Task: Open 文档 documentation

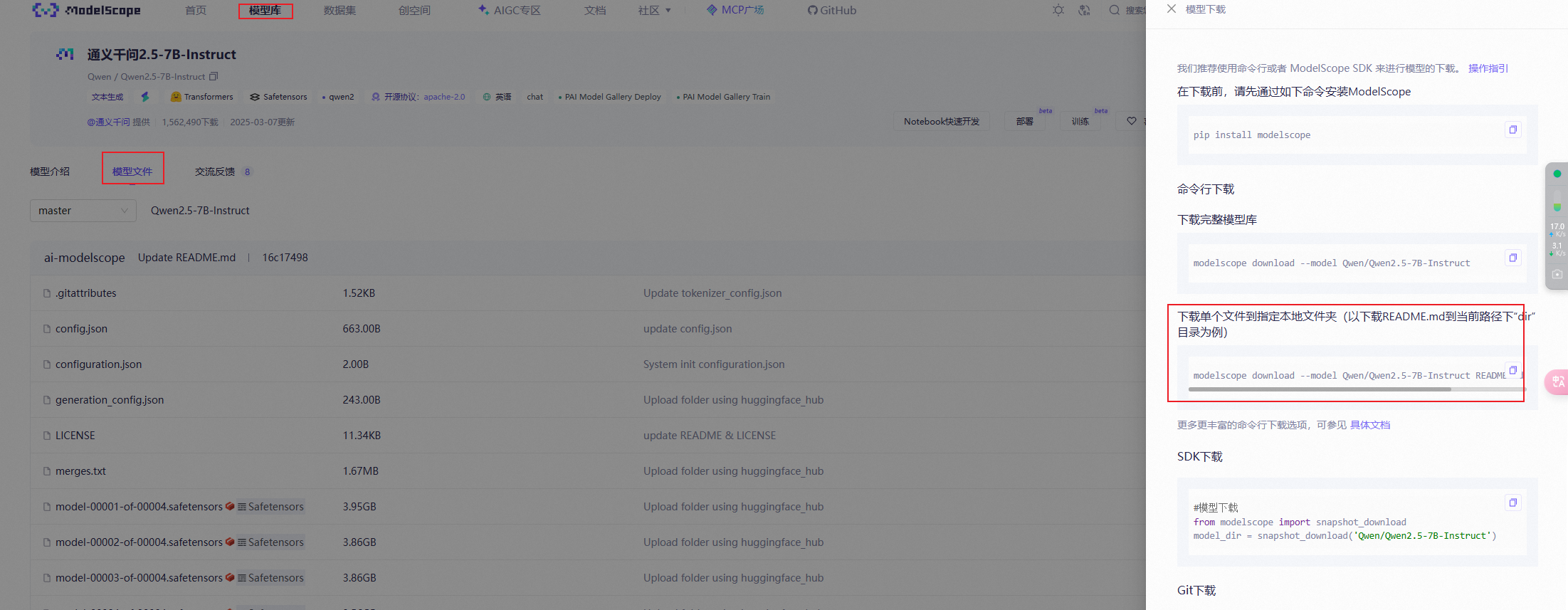Action: pos(595,10)
